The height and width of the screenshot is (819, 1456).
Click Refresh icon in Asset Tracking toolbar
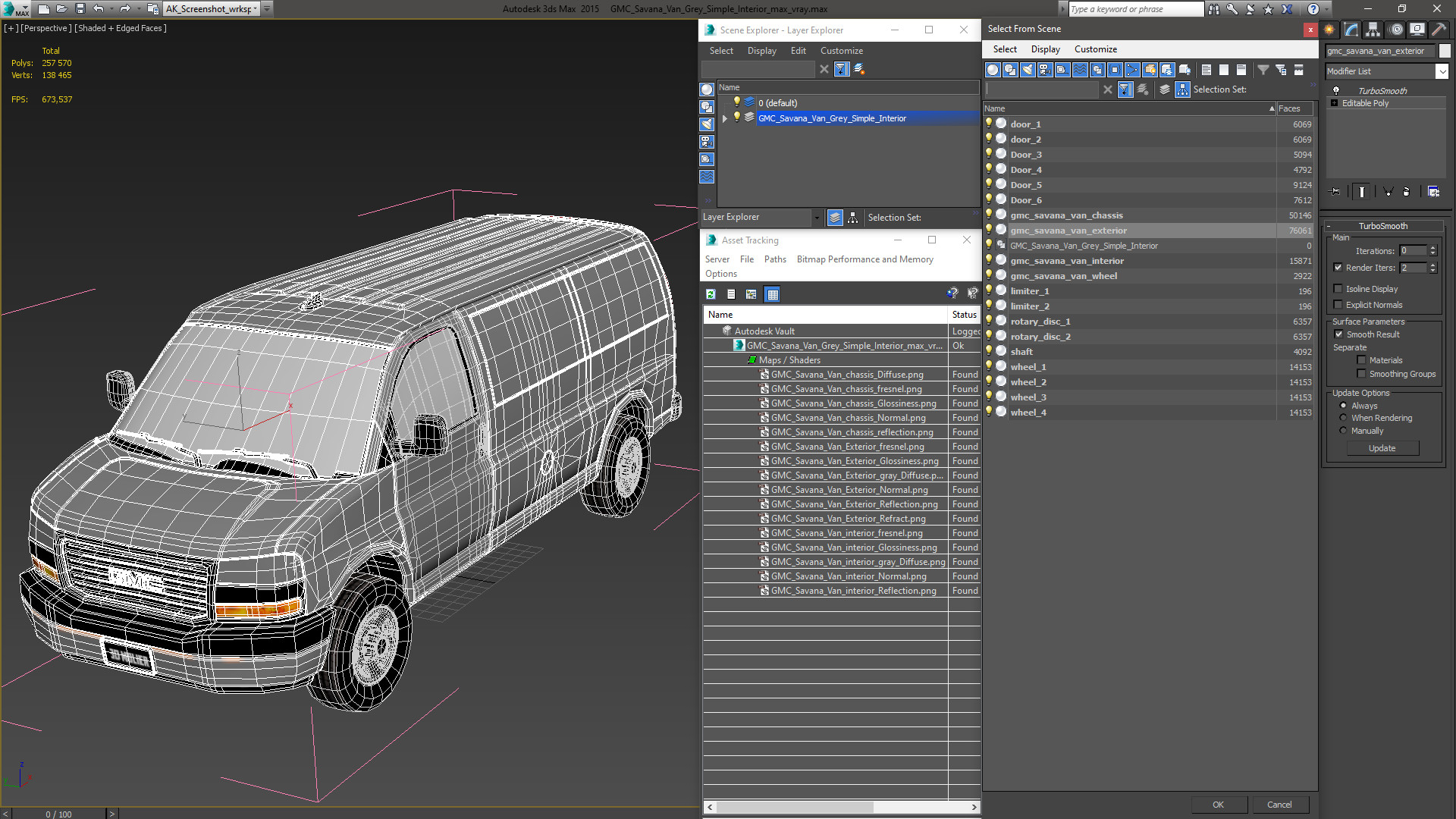pos(711,294)
